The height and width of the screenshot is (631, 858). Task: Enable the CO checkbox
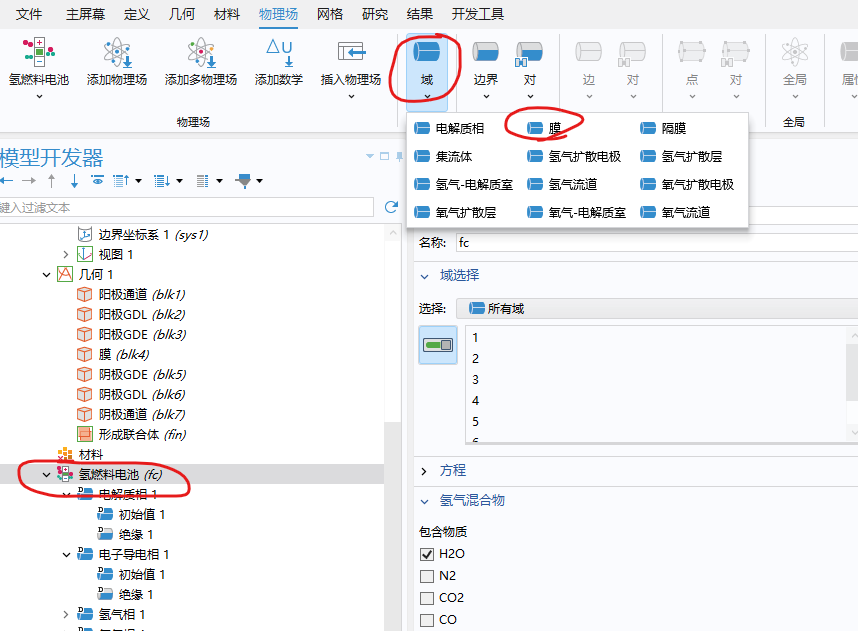tap(427, 620)
